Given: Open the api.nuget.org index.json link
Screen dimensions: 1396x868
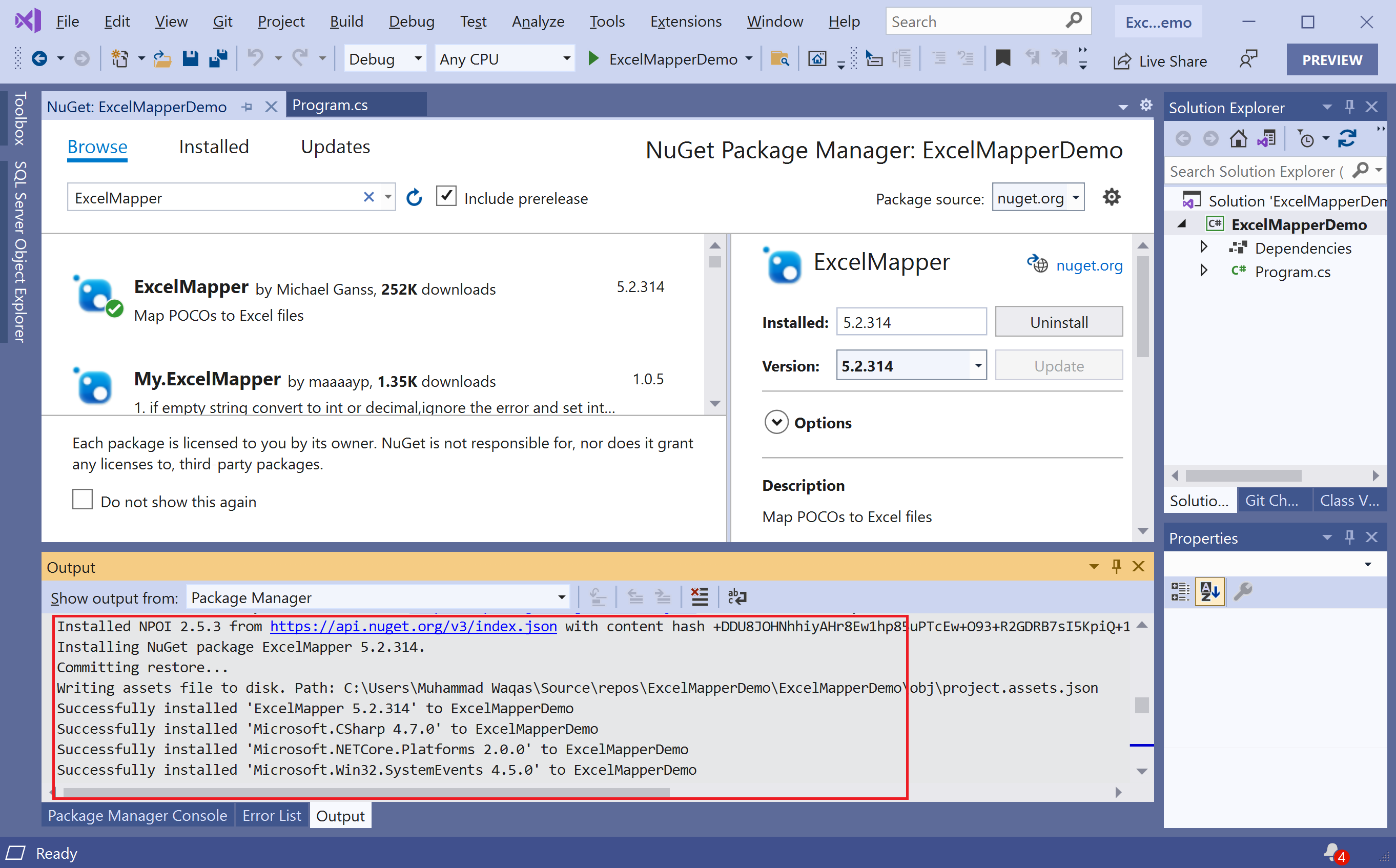Looking at the screenshot, I should (413, 626).
